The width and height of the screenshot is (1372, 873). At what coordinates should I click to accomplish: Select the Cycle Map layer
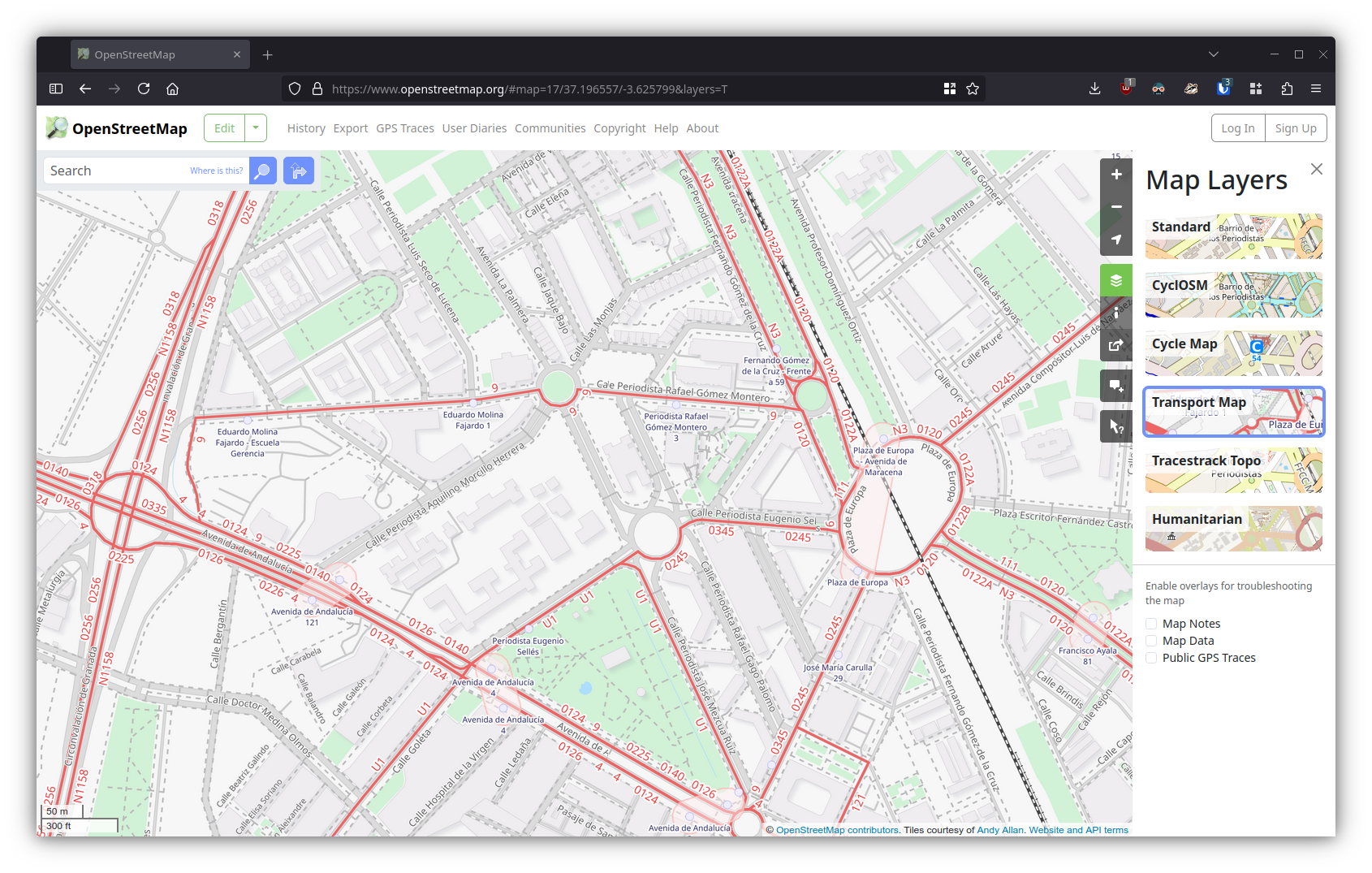coord(1234,353)
